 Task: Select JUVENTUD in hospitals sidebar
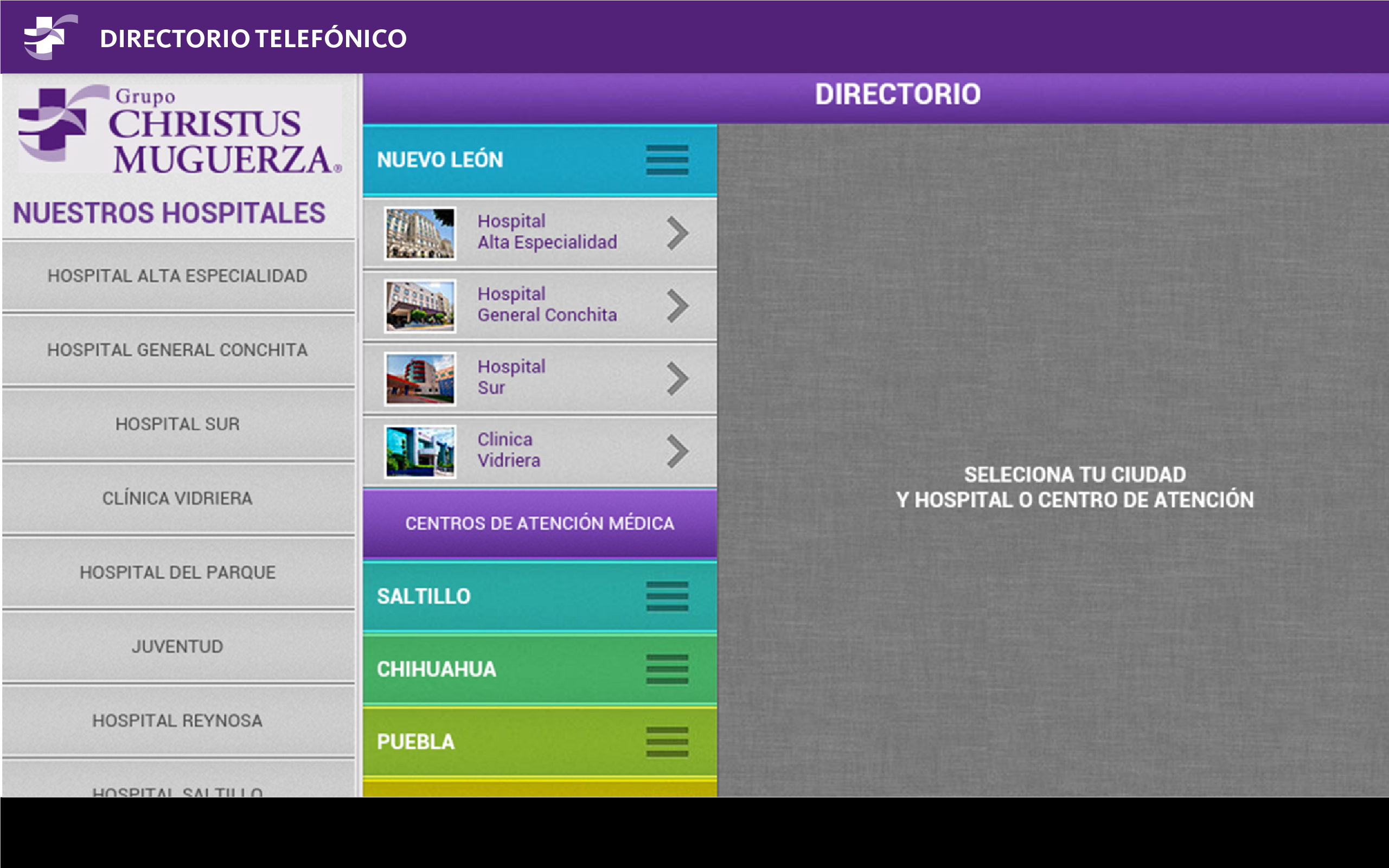[177, 646]
